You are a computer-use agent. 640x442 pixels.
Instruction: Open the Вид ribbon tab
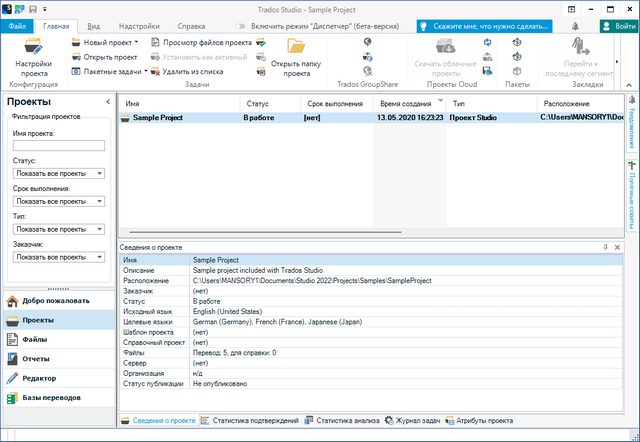pyautogui.click(x=93, y=23)
